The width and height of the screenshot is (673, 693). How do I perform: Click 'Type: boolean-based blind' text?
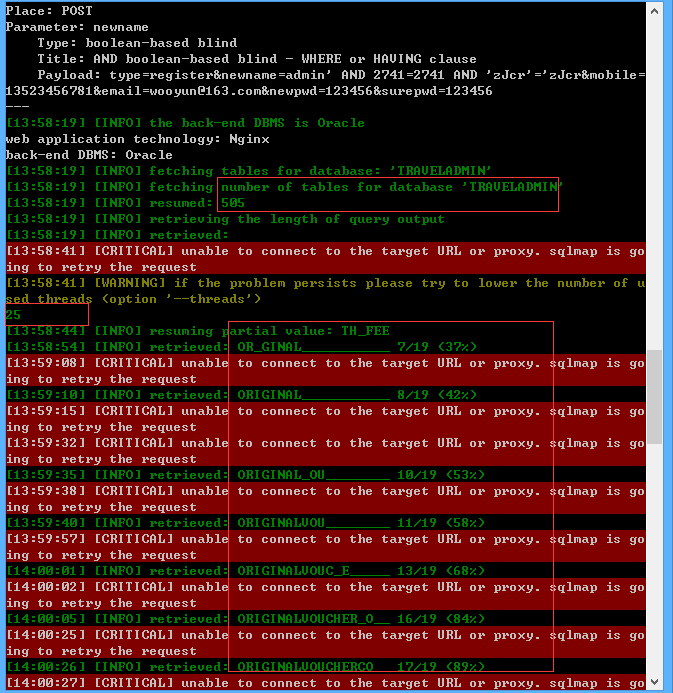coord(137,43)
